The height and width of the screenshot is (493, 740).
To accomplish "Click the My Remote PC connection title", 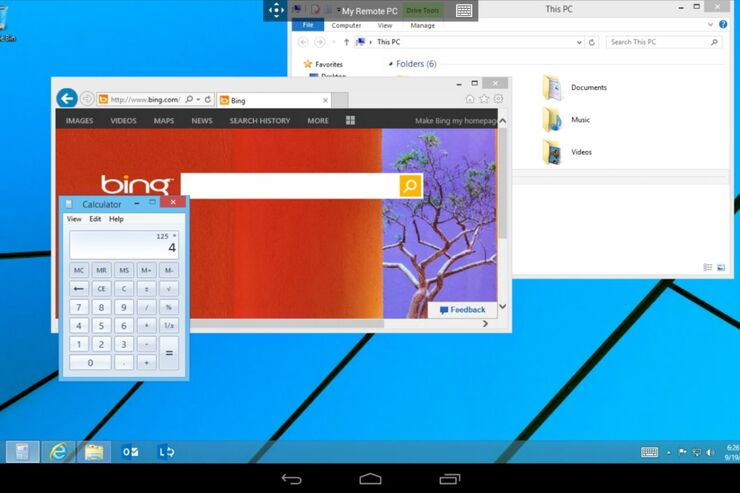I will pos(370,11).
